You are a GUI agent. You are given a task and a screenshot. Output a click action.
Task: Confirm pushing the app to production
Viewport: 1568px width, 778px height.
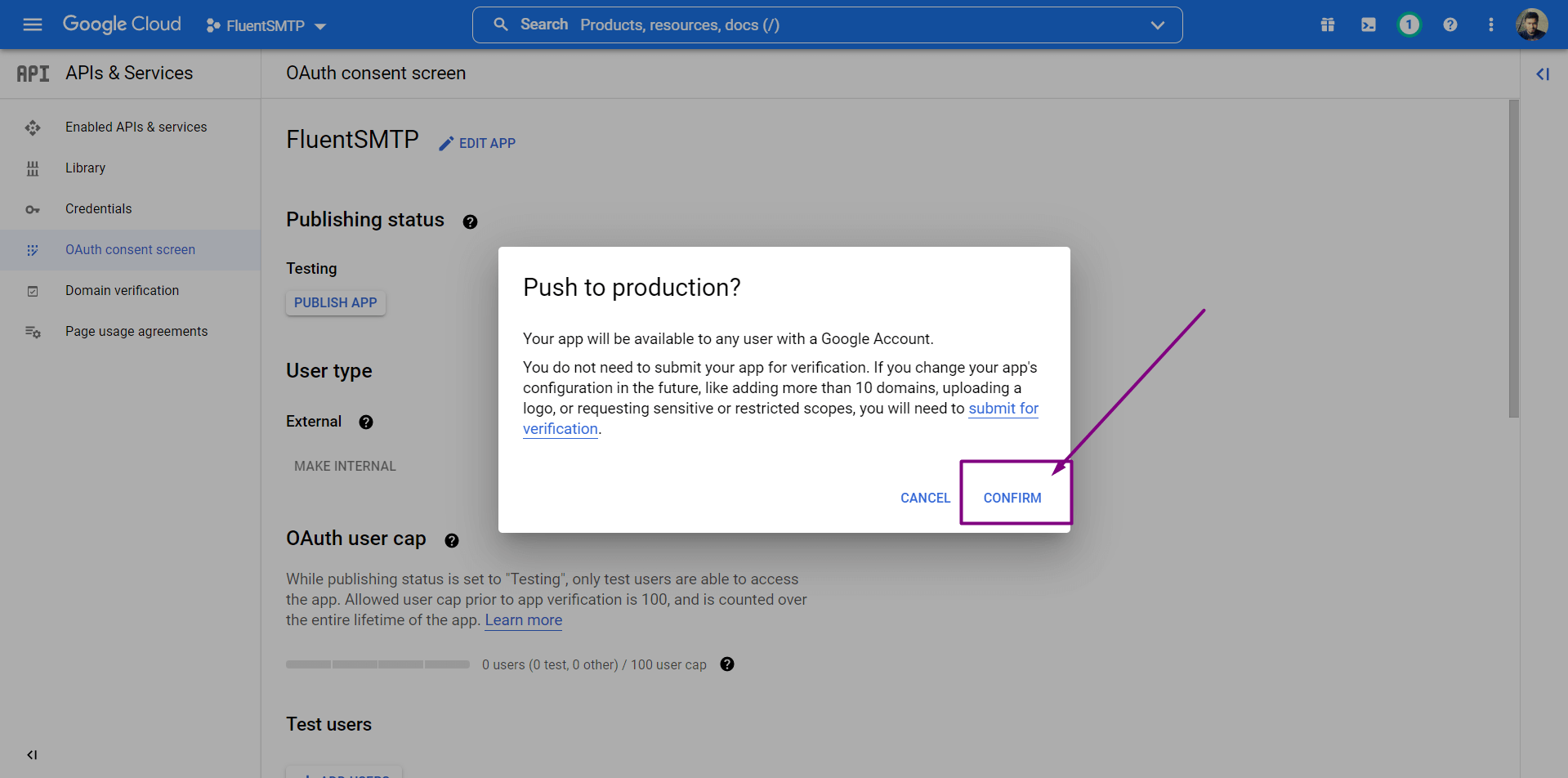(1012, 498)
